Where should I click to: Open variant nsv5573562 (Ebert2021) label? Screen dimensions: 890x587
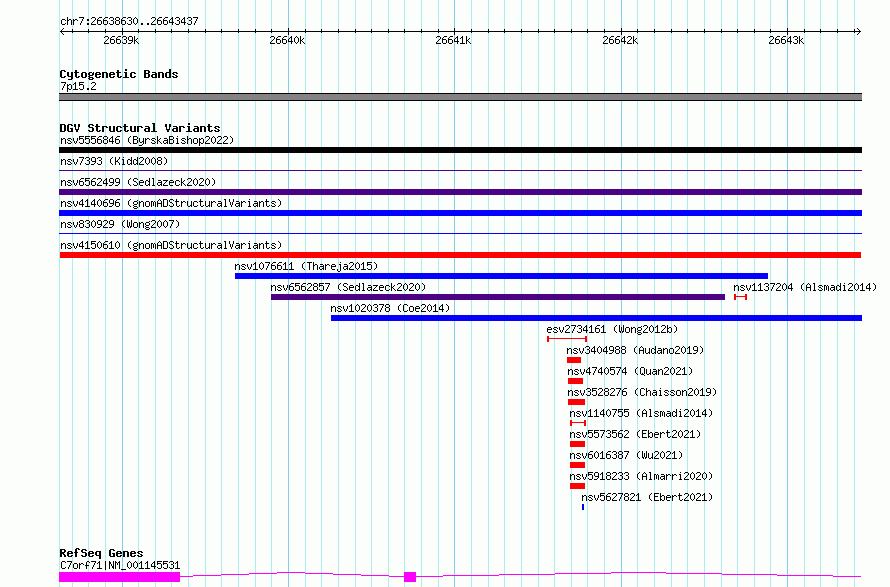635,434
